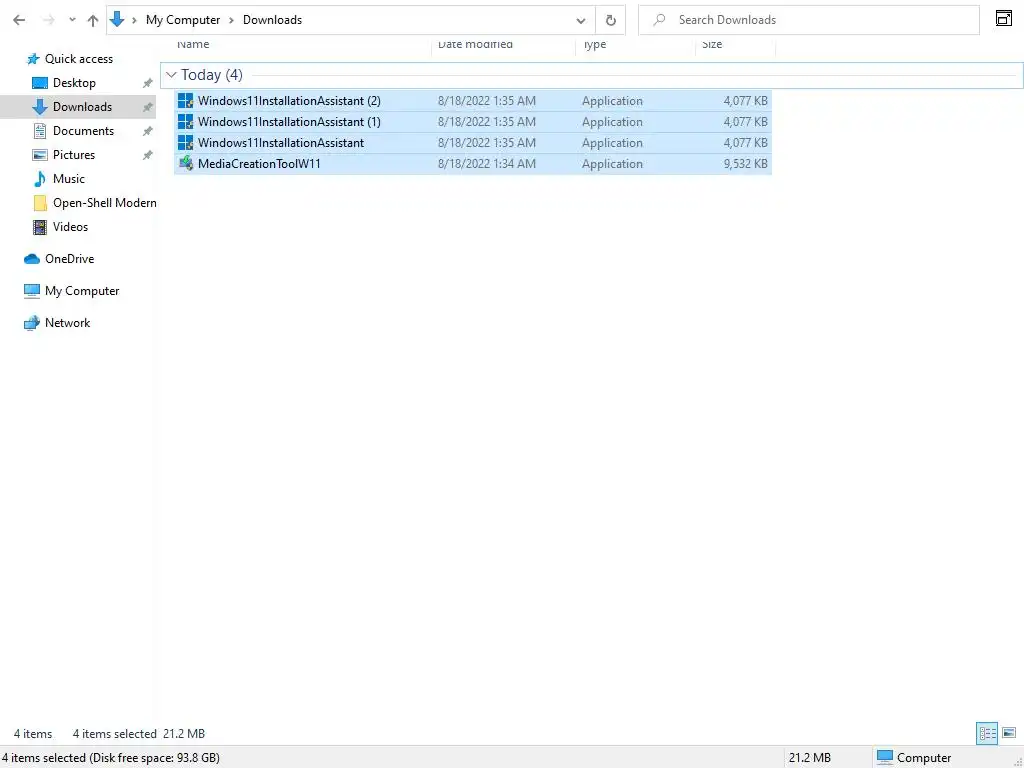Open Open-Shell Modern folder
Screen dimensions: 1024x768
click(x=104, y=203)
